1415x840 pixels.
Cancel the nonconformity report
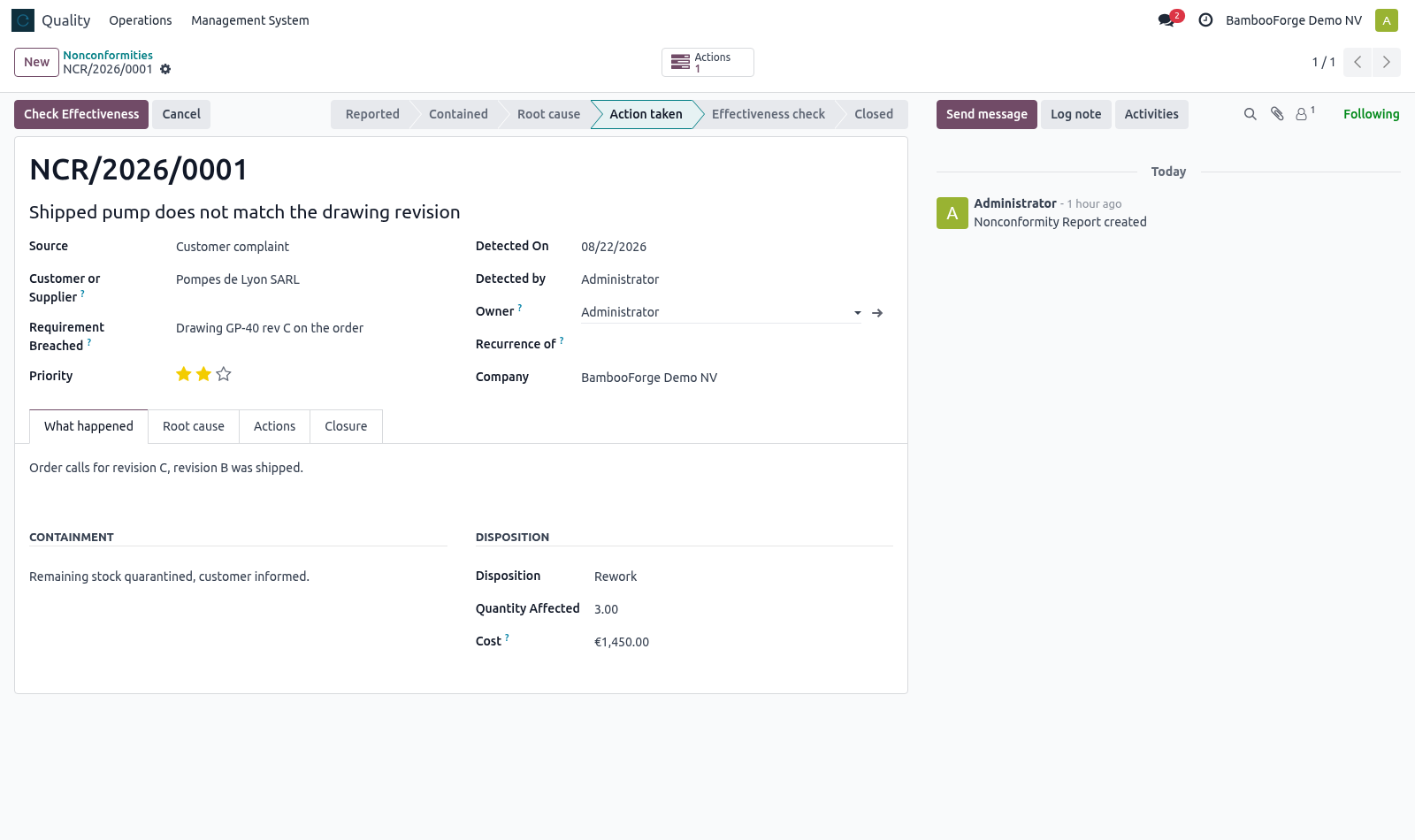point(181,114)
